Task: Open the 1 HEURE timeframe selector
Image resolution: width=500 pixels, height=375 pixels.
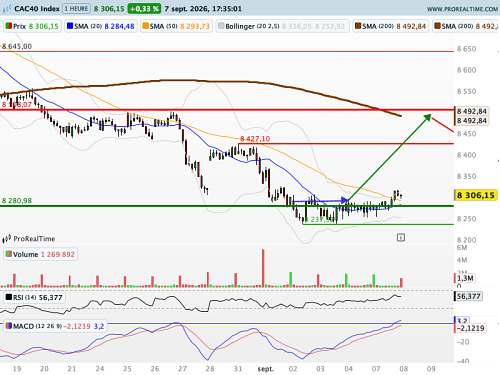Action: click(77, 9)
